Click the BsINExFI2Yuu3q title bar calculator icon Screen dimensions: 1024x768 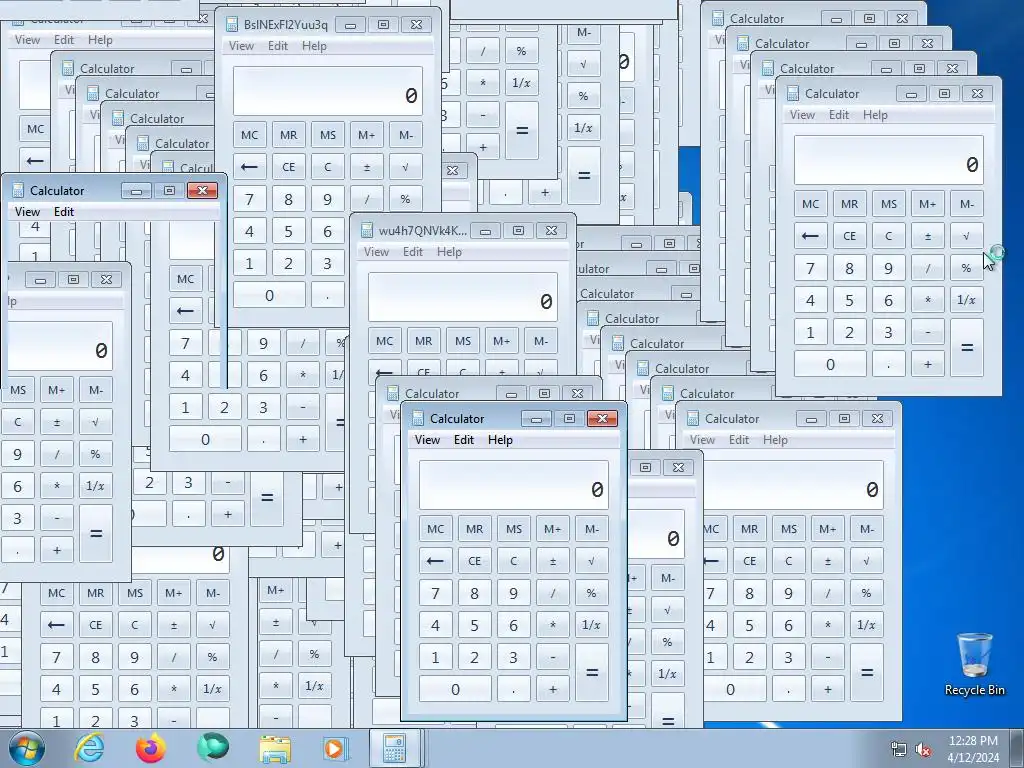(232, 25)
